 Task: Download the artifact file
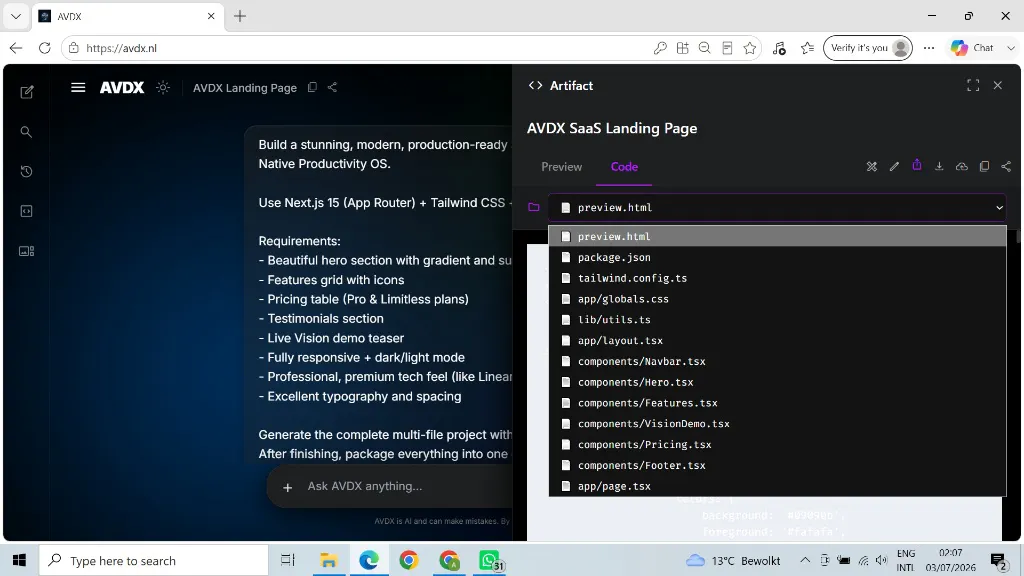pyautogui.click(x=939, y=167)
